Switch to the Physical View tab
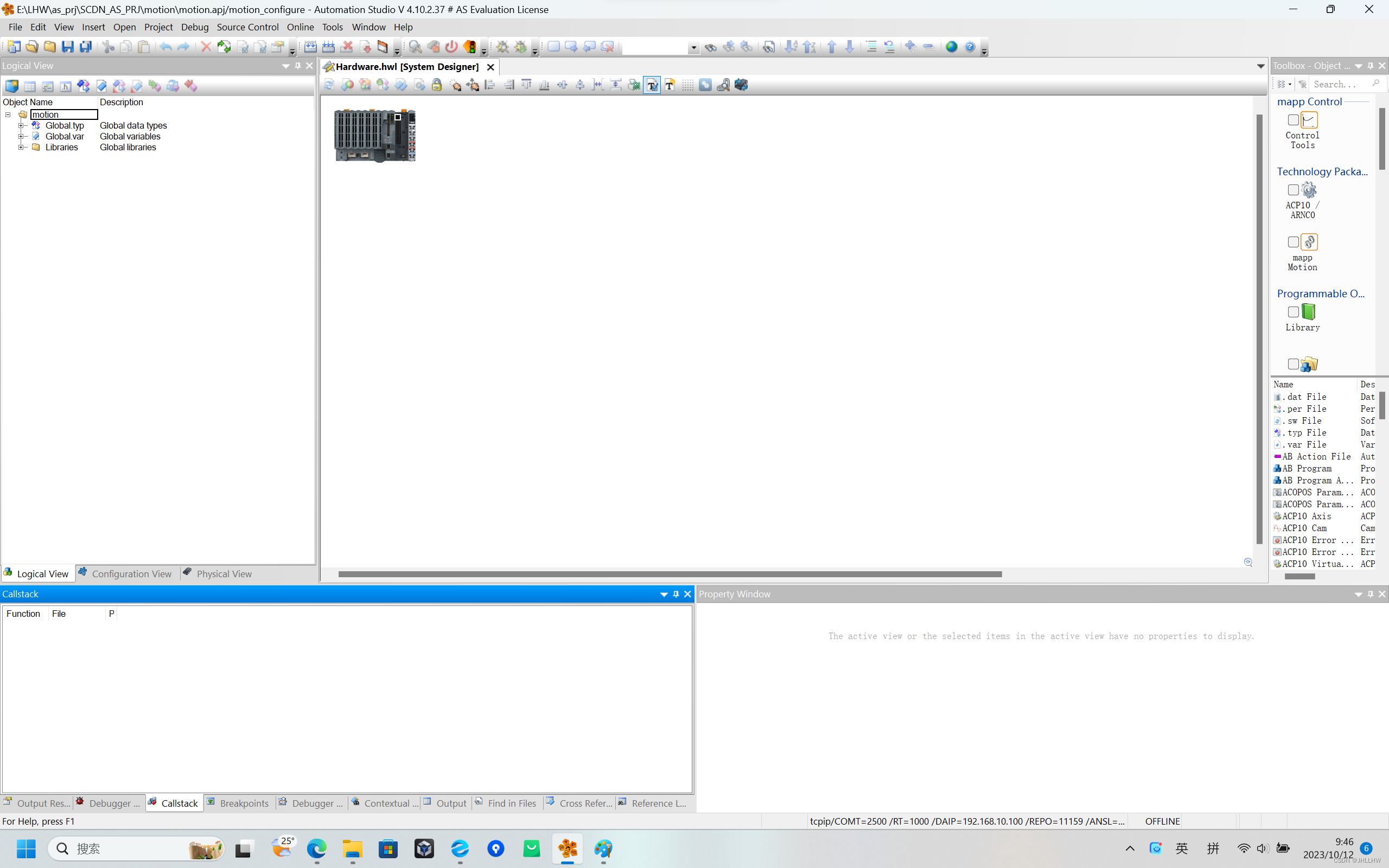The image size is (1389, 868). click(224, 573)
